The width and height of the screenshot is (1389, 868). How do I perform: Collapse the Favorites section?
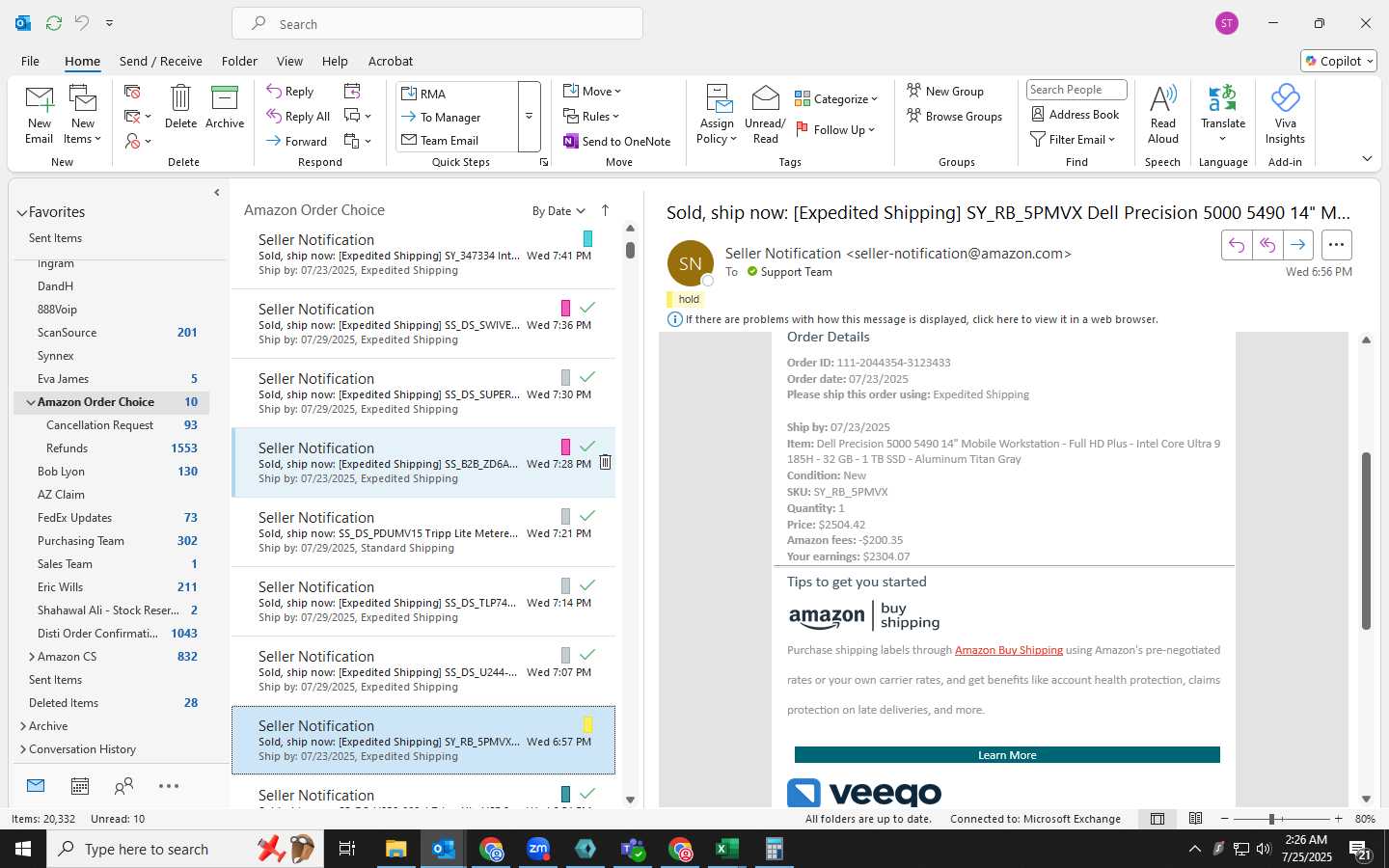tap(21, 213)
